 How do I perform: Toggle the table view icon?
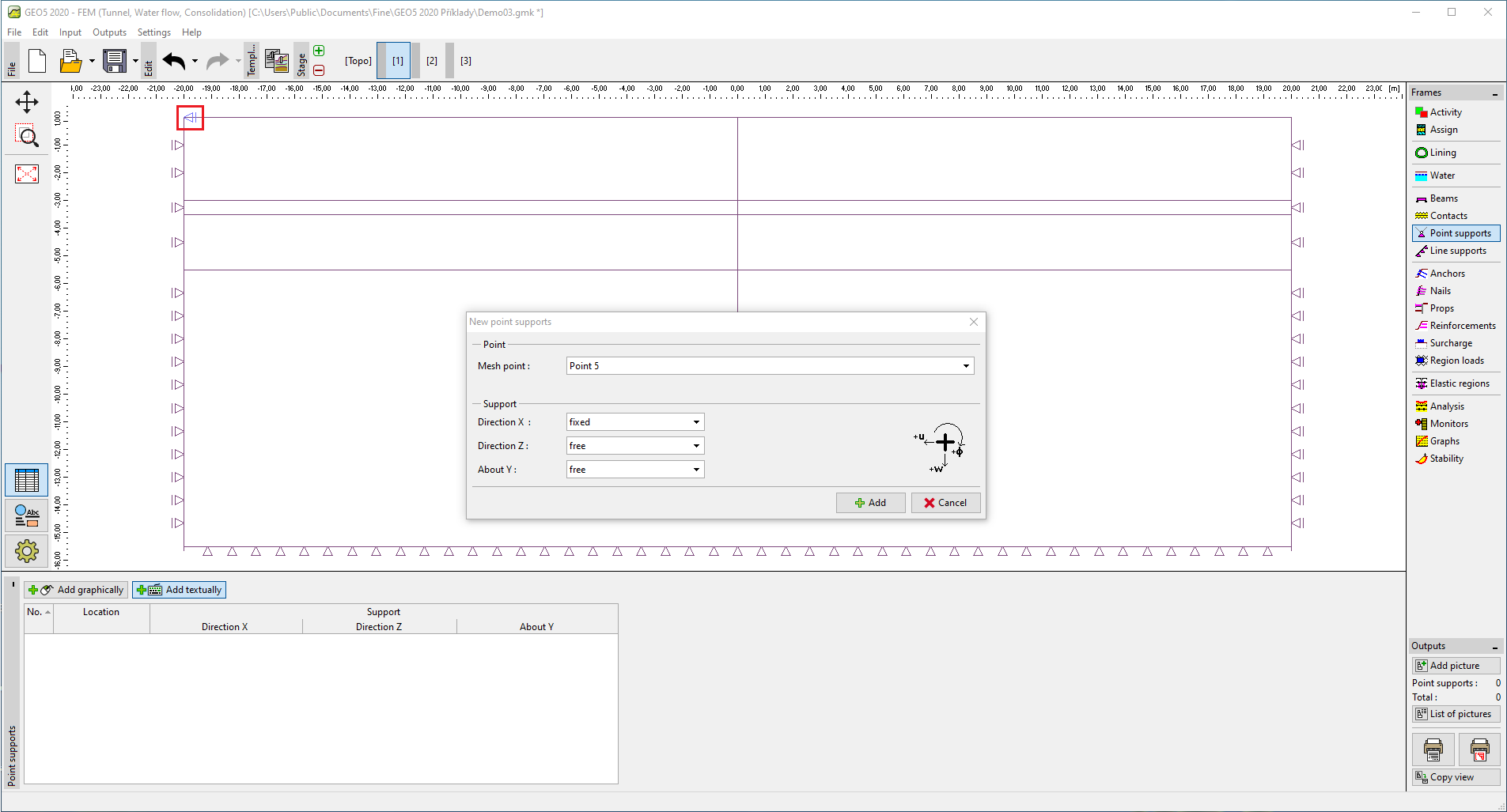pyautogui.click(x=27, y=480)
